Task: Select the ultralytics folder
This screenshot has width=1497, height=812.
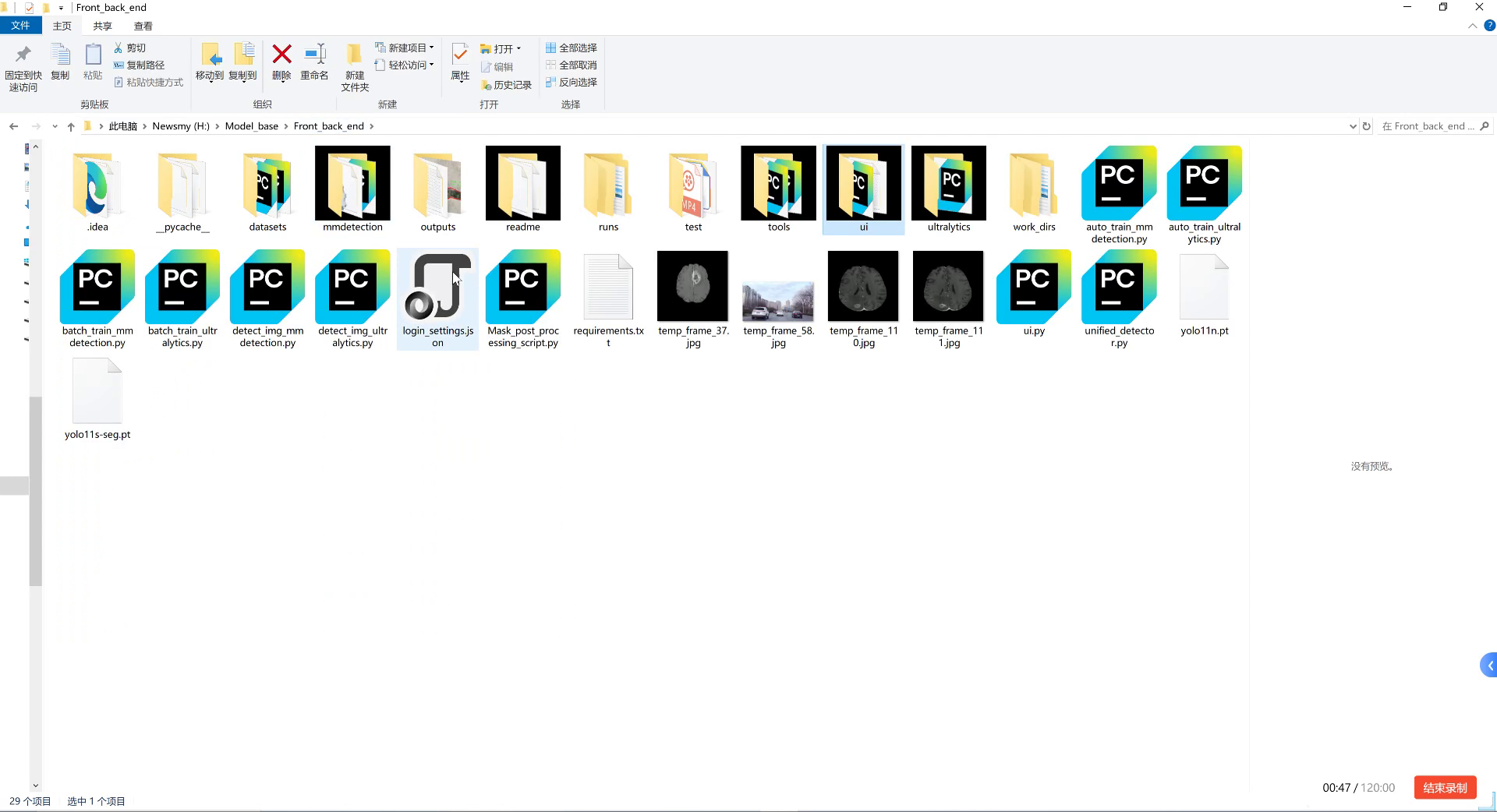Action: coord(949,189)
